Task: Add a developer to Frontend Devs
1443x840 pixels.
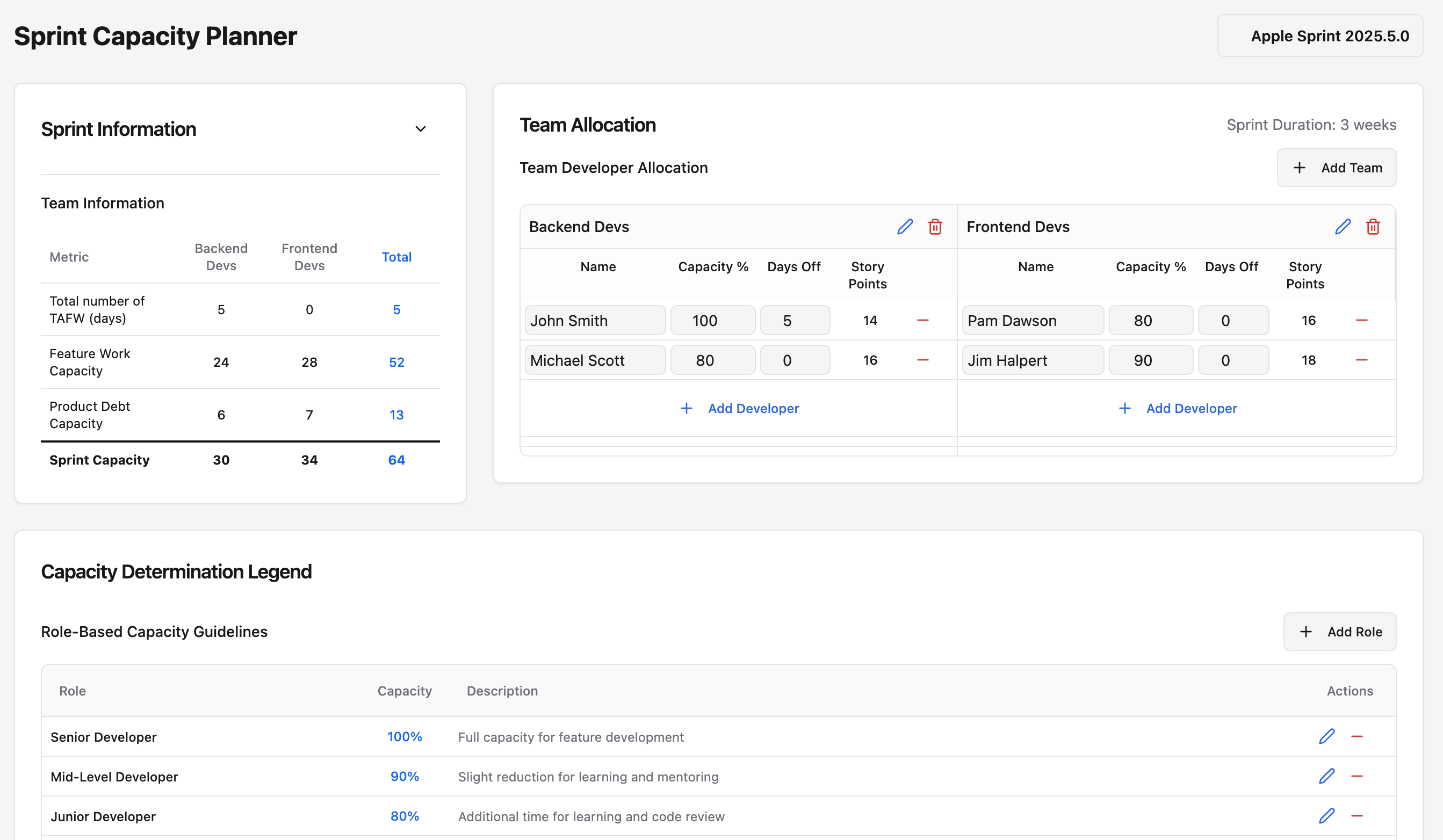Action: pos(1177,408)
